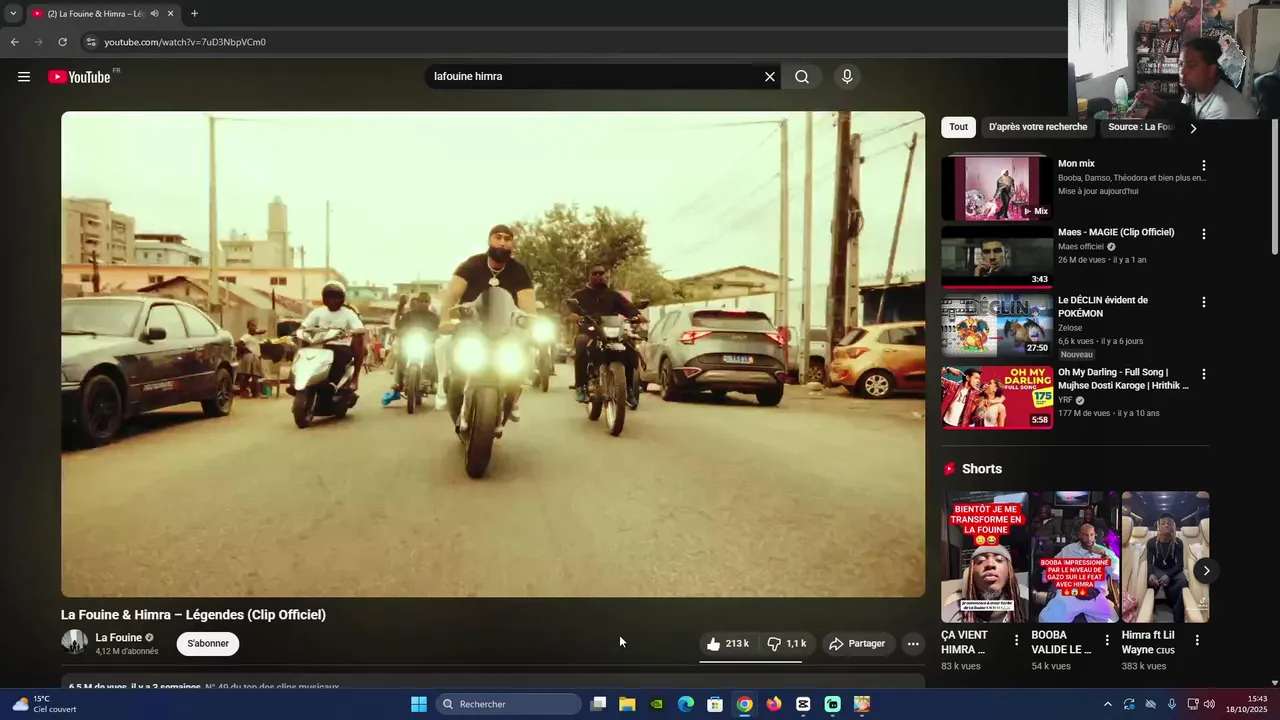Screen dimensions: 1280x720
Task: Open the ÇA VIENT HIMRA short
Action: click(984, 557)
